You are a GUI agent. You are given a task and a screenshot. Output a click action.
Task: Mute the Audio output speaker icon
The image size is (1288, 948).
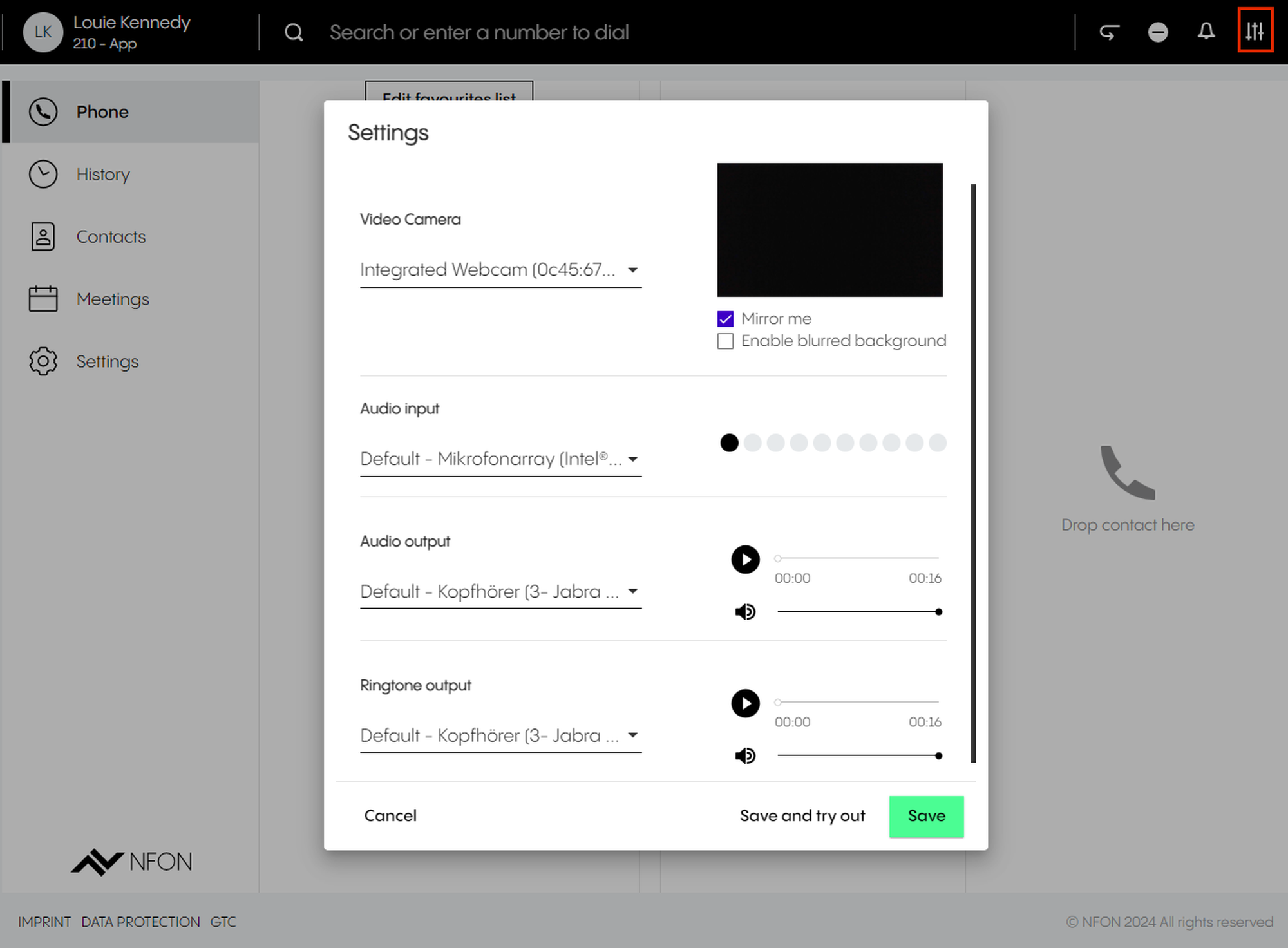(x=745, y=612)
